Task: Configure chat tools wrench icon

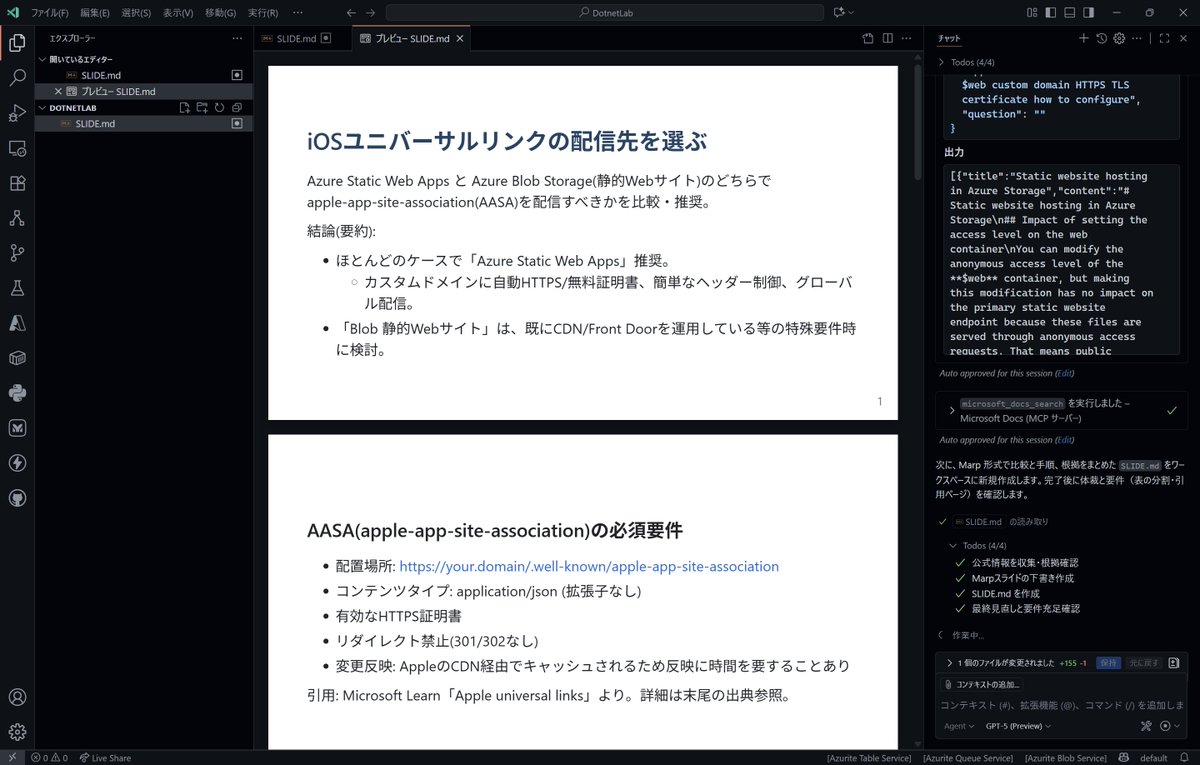Action: (x=1147, y=726)
